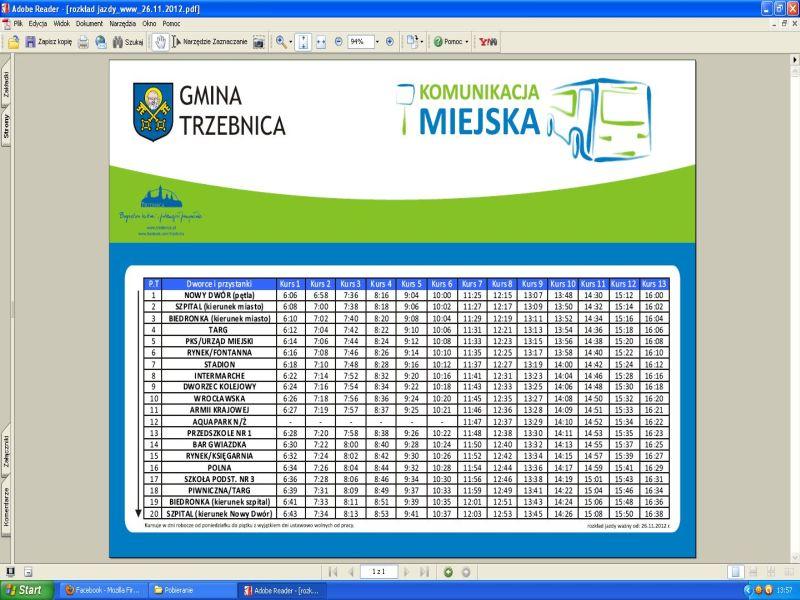This screenshot has width=800, height=600.
Task: Expand the 94% zoom level dropdown
Action: point(375,42)
